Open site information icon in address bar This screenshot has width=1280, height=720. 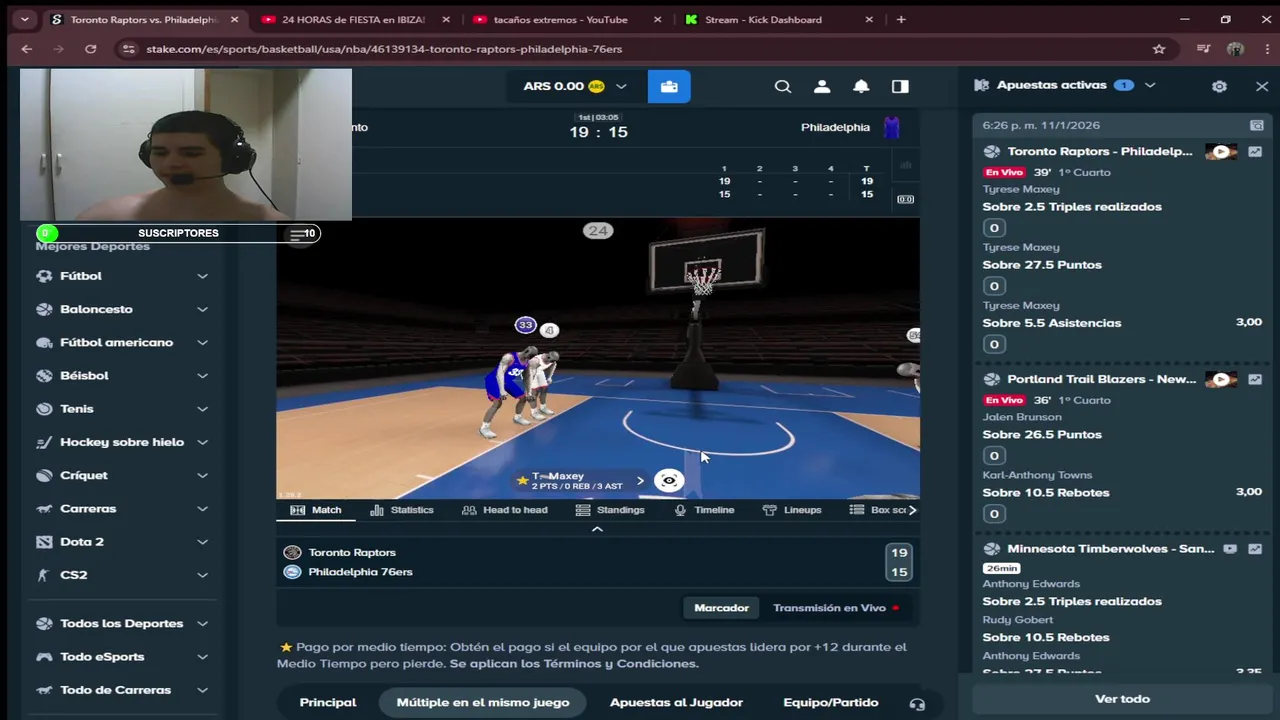point(127,49)
